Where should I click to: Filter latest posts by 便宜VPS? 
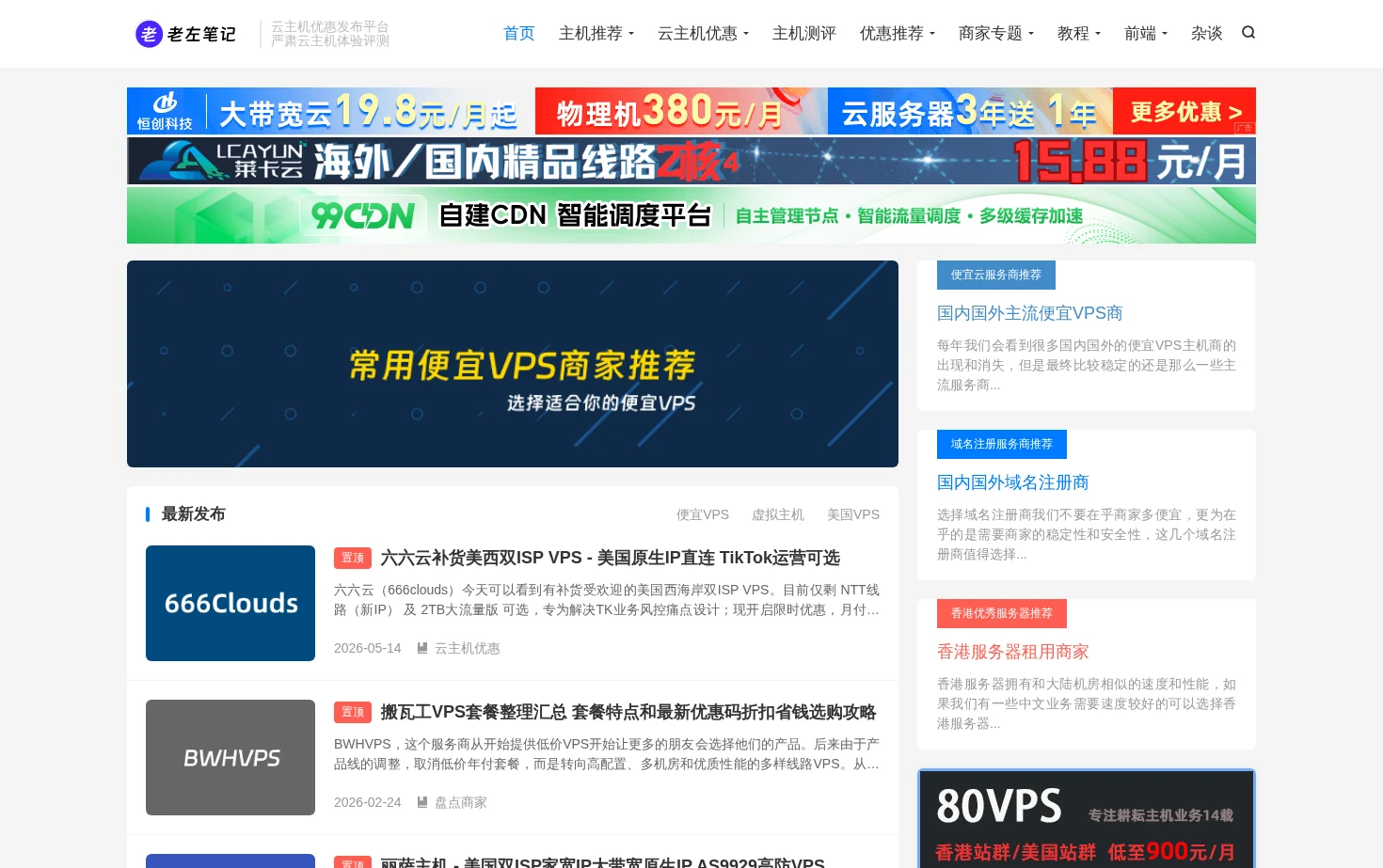click(703, 514)
